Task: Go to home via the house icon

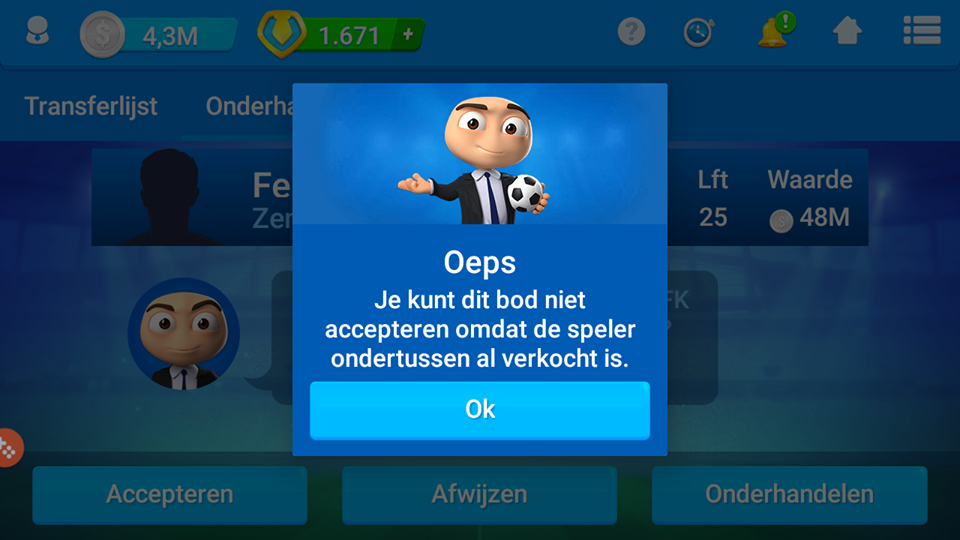Action: pyautogui.click(x=847, y=31)
